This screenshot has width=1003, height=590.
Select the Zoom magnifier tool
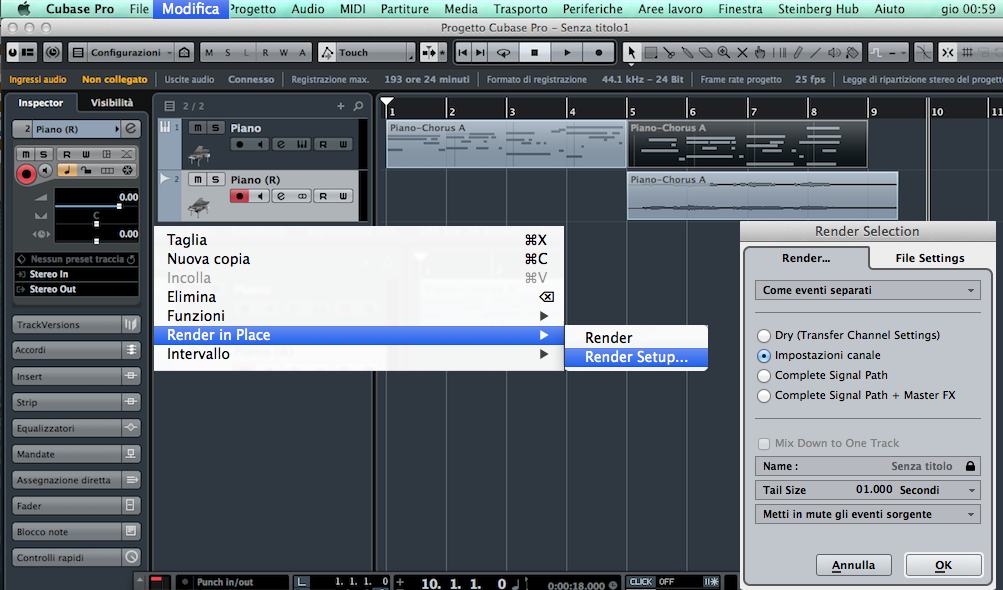coord(724,52)
